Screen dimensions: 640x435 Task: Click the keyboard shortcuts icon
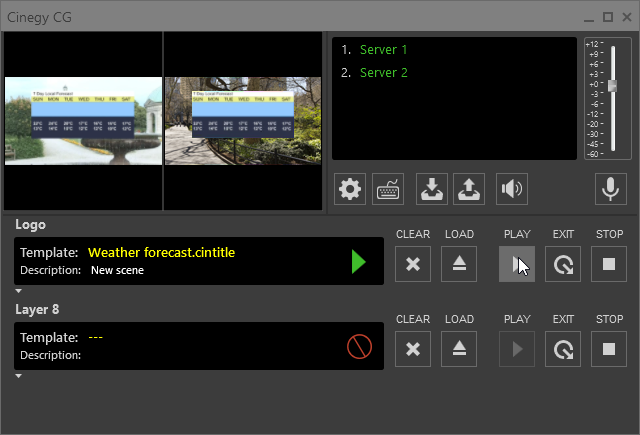(388, 189)
